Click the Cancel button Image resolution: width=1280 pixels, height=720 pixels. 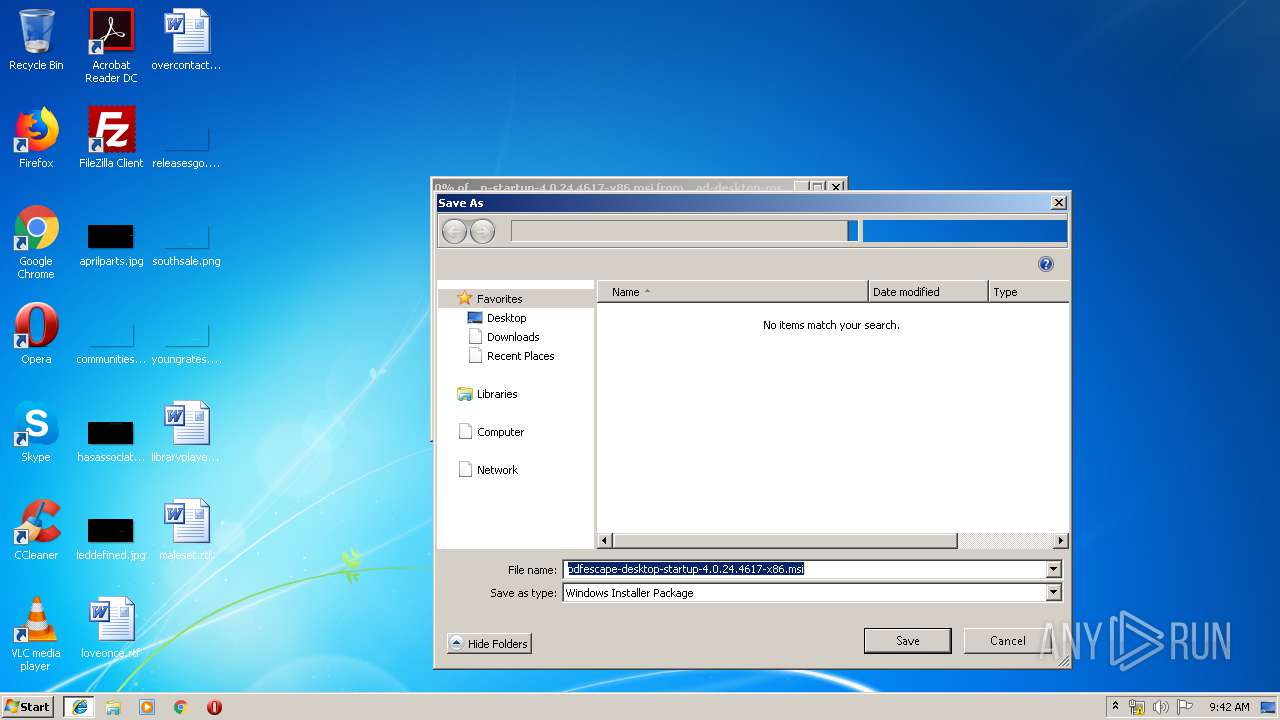1007,641
